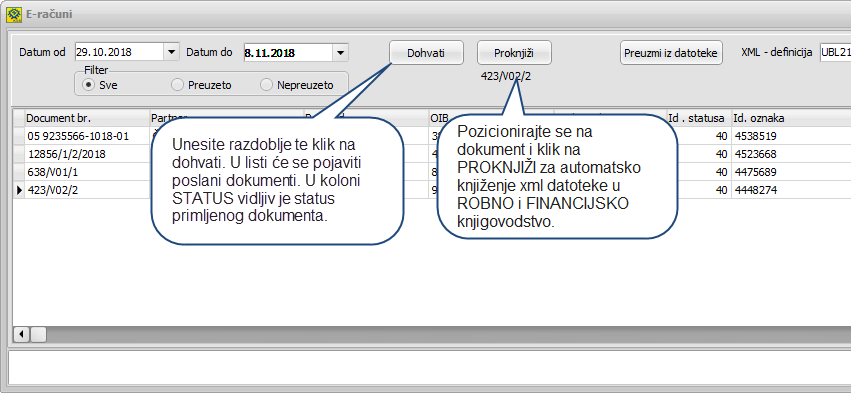Click Id. oznaka cell 4475689
851x393 pixels.
791,172
